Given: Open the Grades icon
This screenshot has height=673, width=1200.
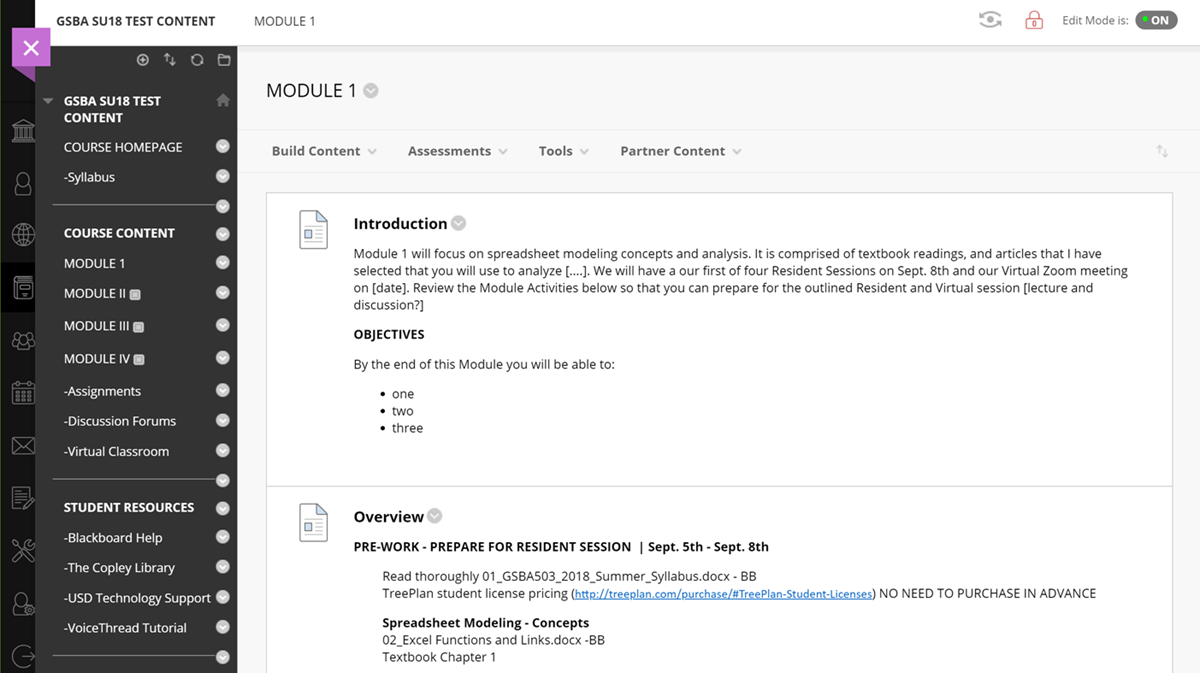Looking at the screenshot, I should 22,498.
